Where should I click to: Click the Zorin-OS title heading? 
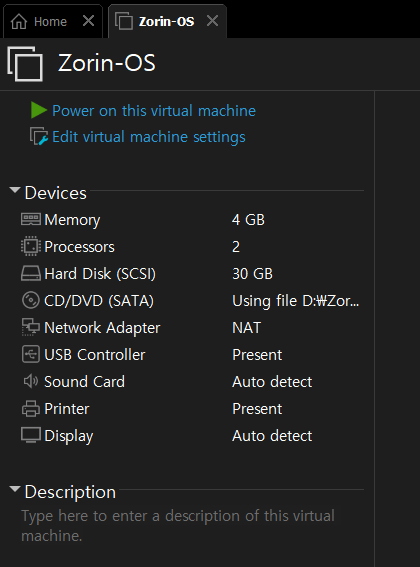click(x=107, y=63)
